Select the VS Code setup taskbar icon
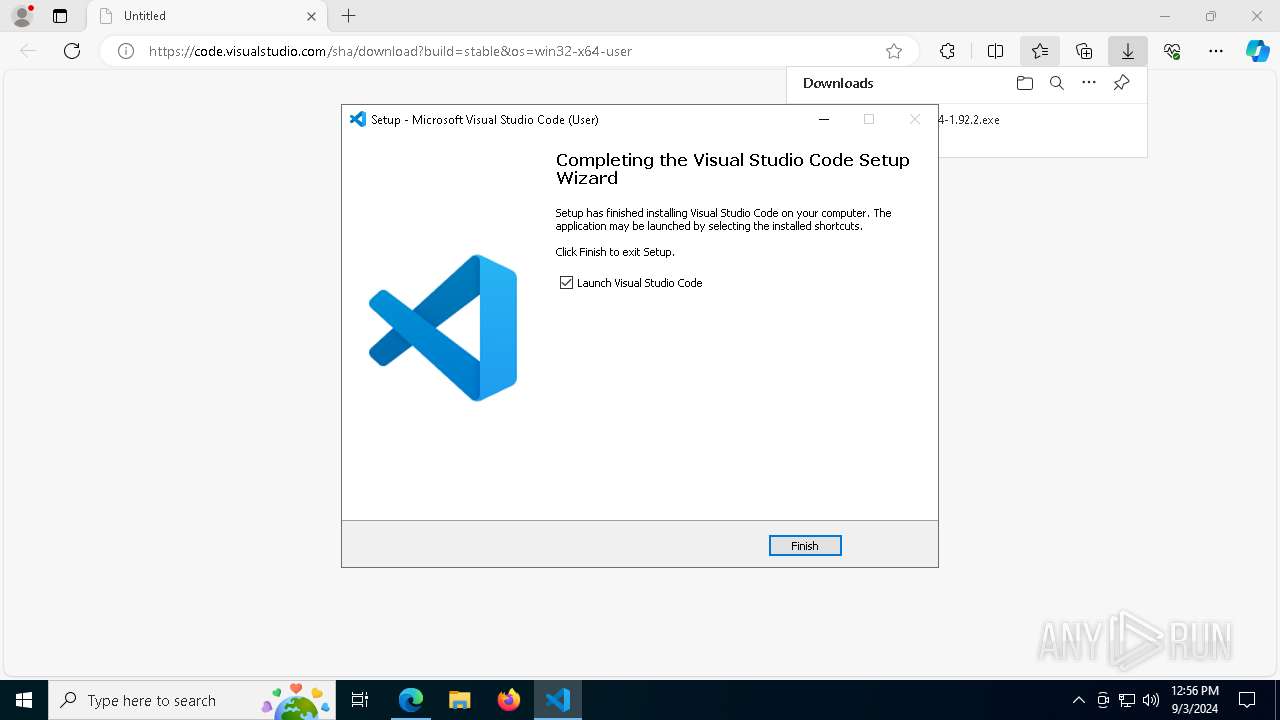The image size is (1280, 720). point(558,700)
